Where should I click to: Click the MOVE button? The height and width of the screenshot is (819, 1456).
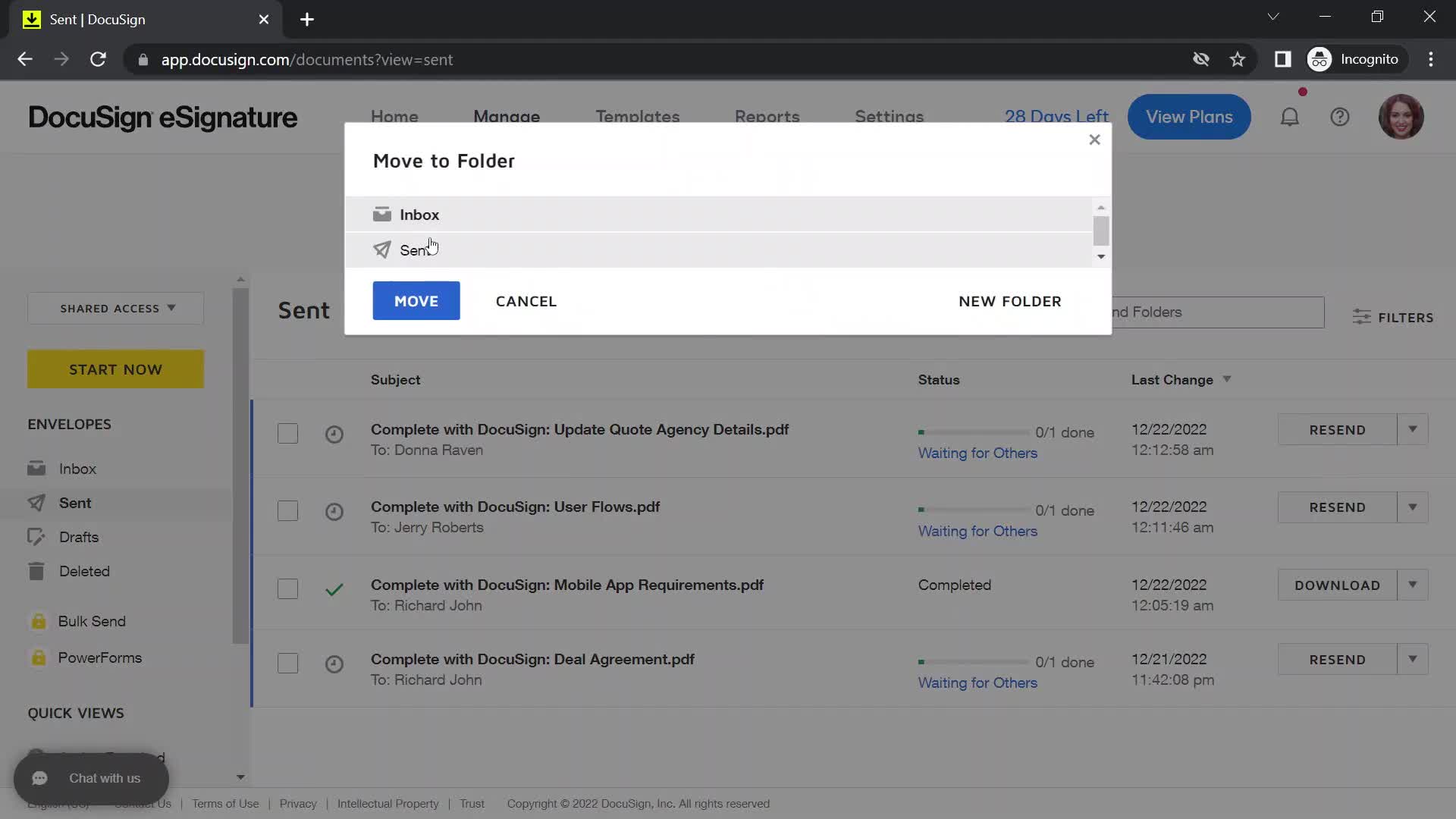416,301
